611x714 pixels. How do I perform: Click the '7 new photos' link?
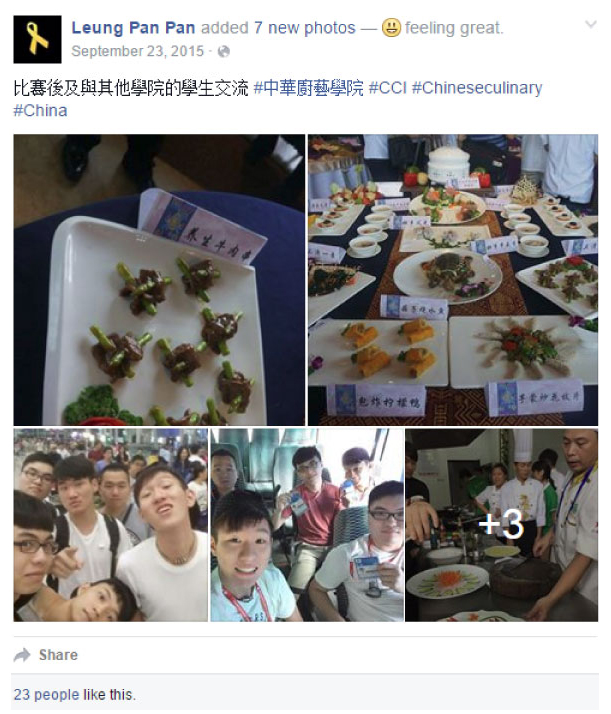(305, 28)
